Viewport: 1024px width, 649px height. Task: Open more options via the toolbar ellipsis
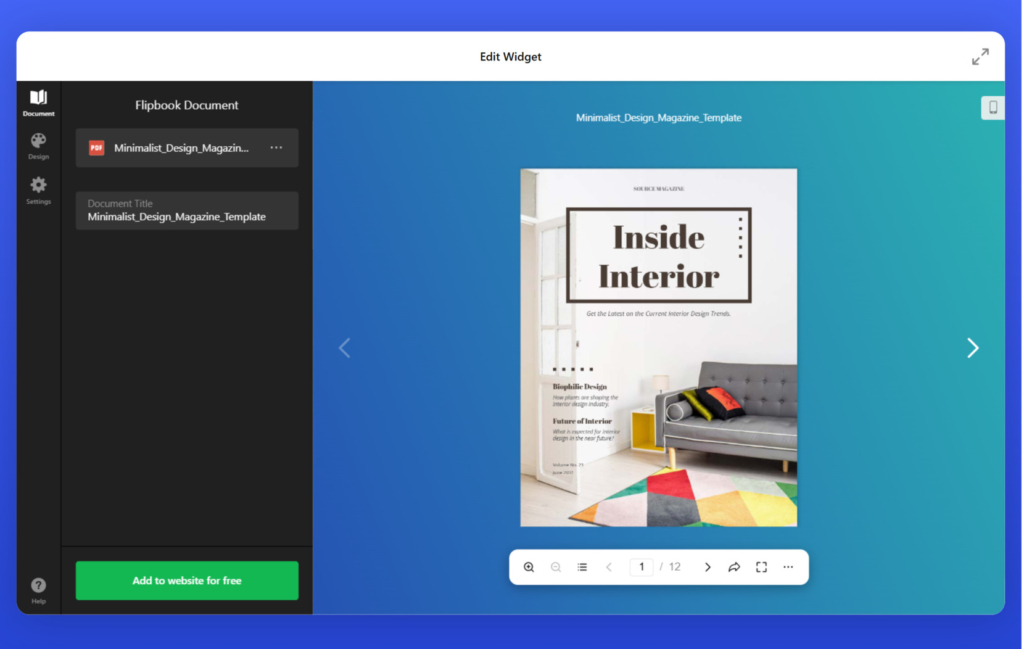pyautogui.click(x=788, y=567)
